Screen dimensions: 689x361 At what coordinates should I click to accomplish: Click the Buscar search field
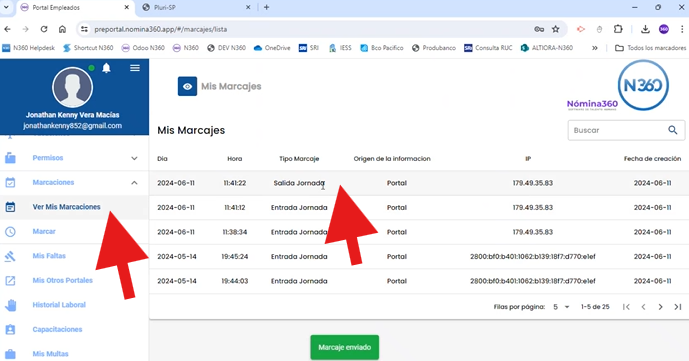(626, 130)
